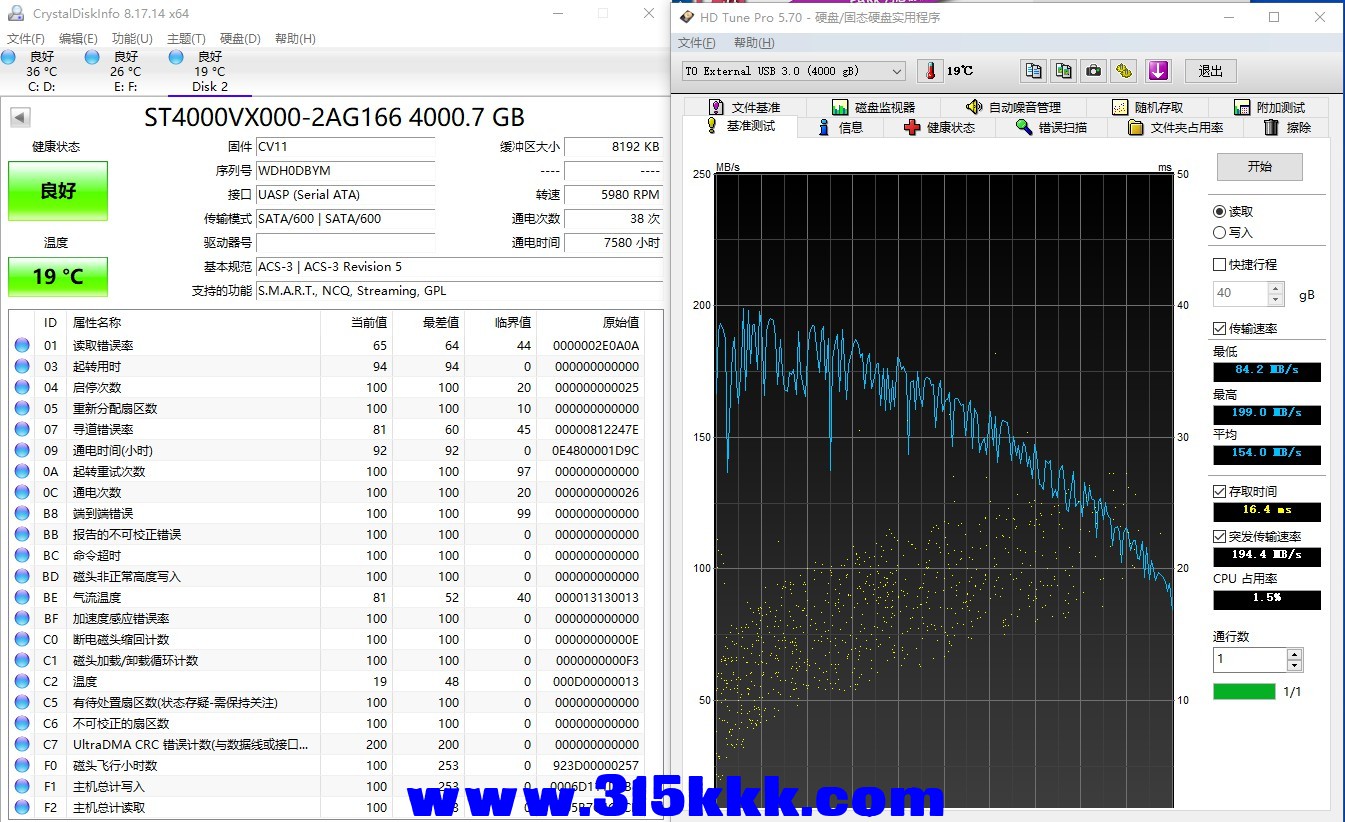Click the status orb for Disk 2
This screenshot has height=822, width=1345.
[x=176, y=57]
